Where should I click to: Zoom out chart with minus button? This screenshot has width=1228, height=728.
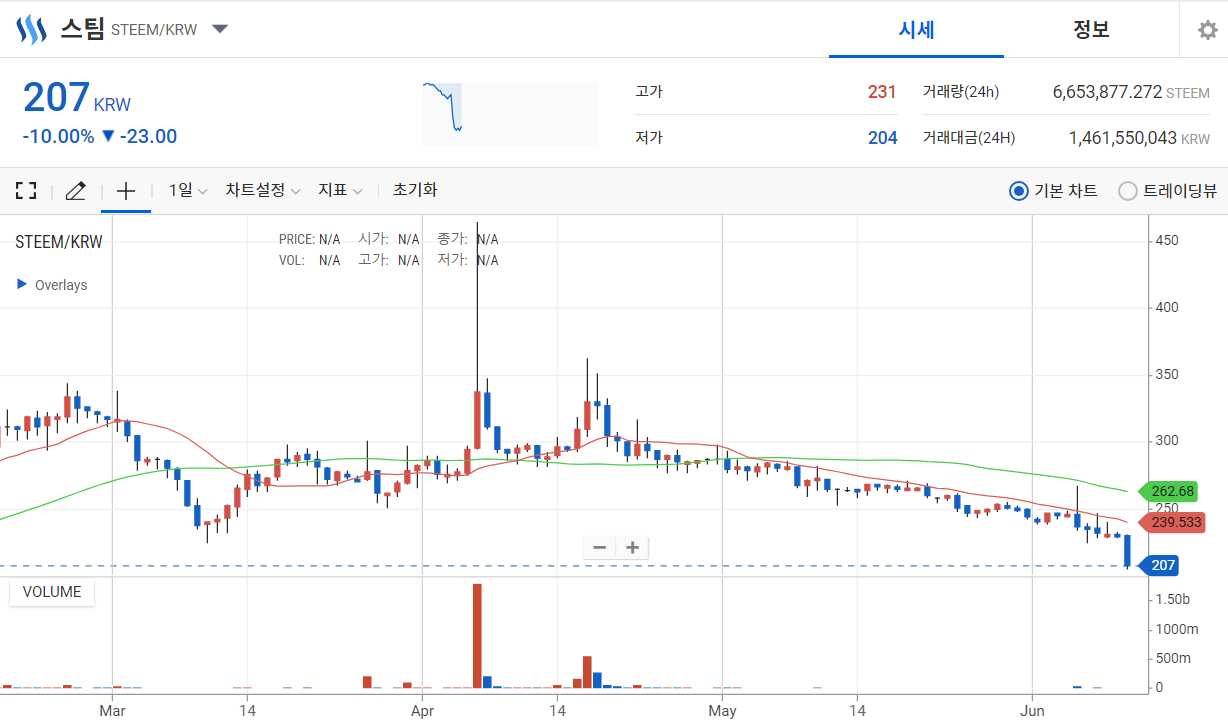tap(600, 547)
